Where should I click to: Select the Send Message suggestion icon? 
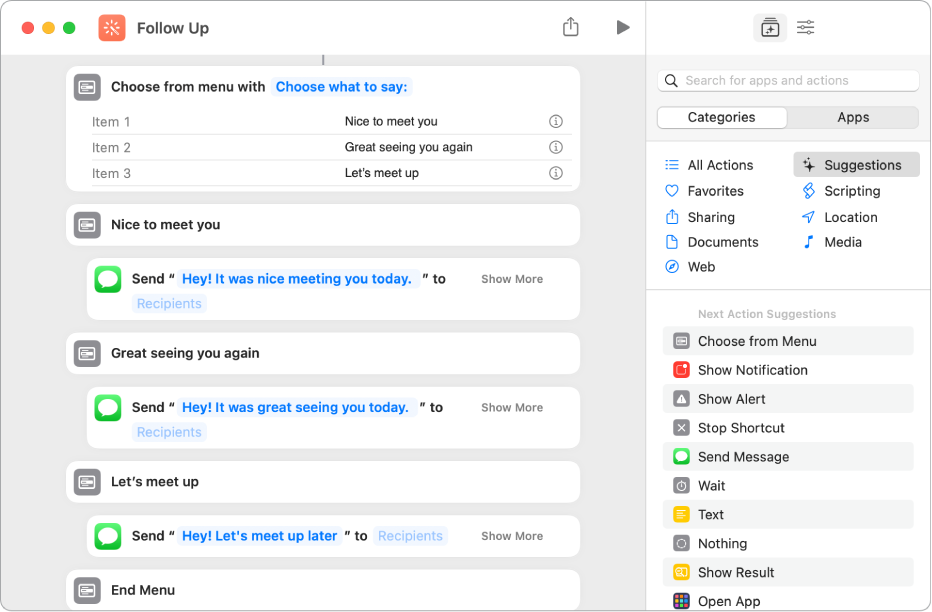tap(682, 457)
